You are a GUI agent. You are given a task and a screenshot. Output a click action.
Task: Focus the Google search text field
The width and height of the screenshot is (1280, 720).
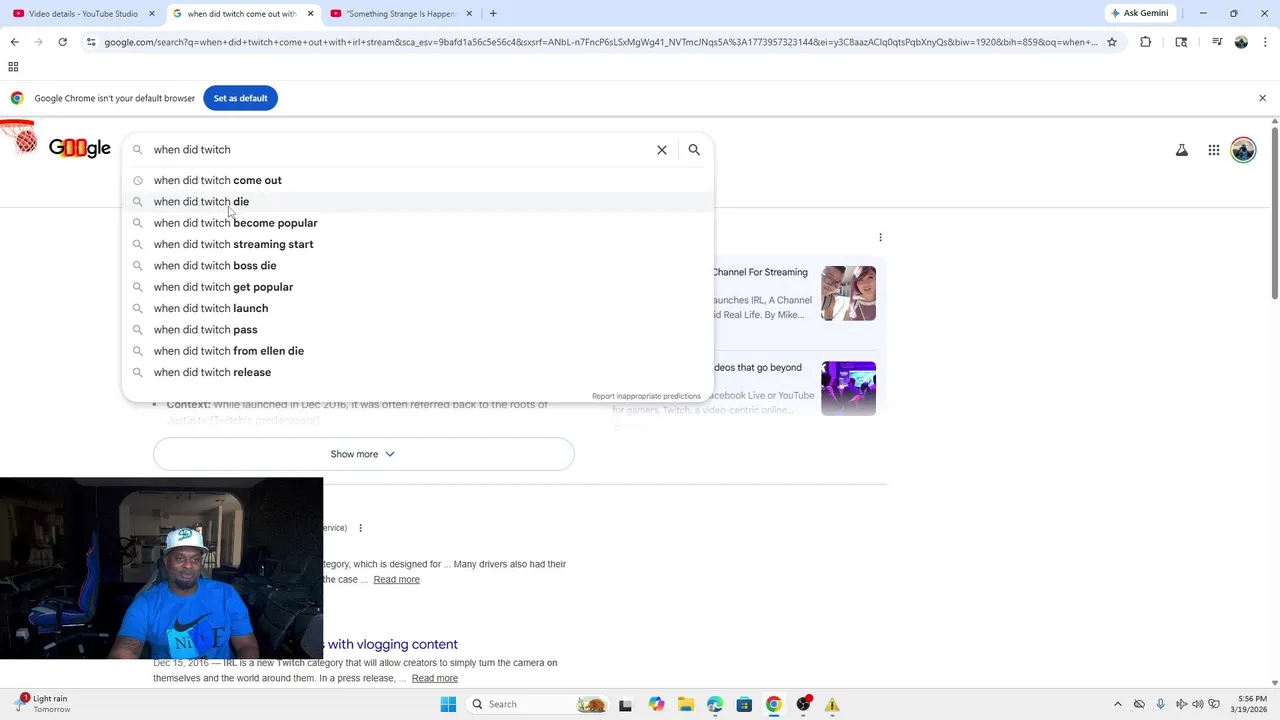[400, 150]
